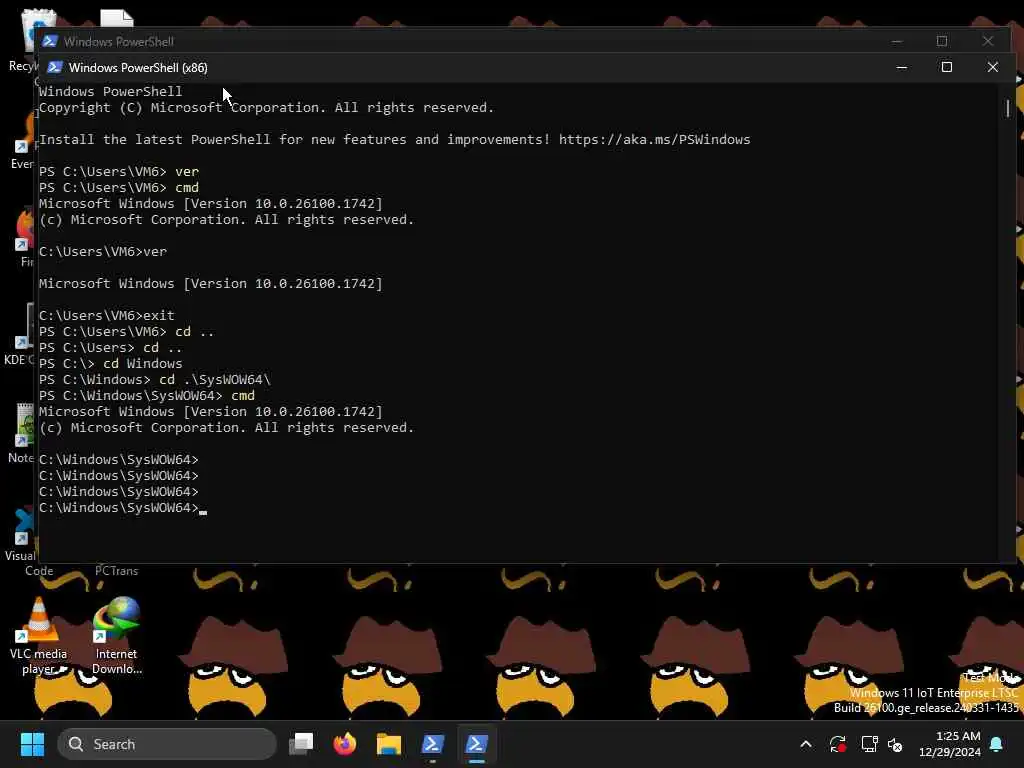Click the https://aka.ms/PSWindows link text
1024x768 pixels.
point(654,139)
